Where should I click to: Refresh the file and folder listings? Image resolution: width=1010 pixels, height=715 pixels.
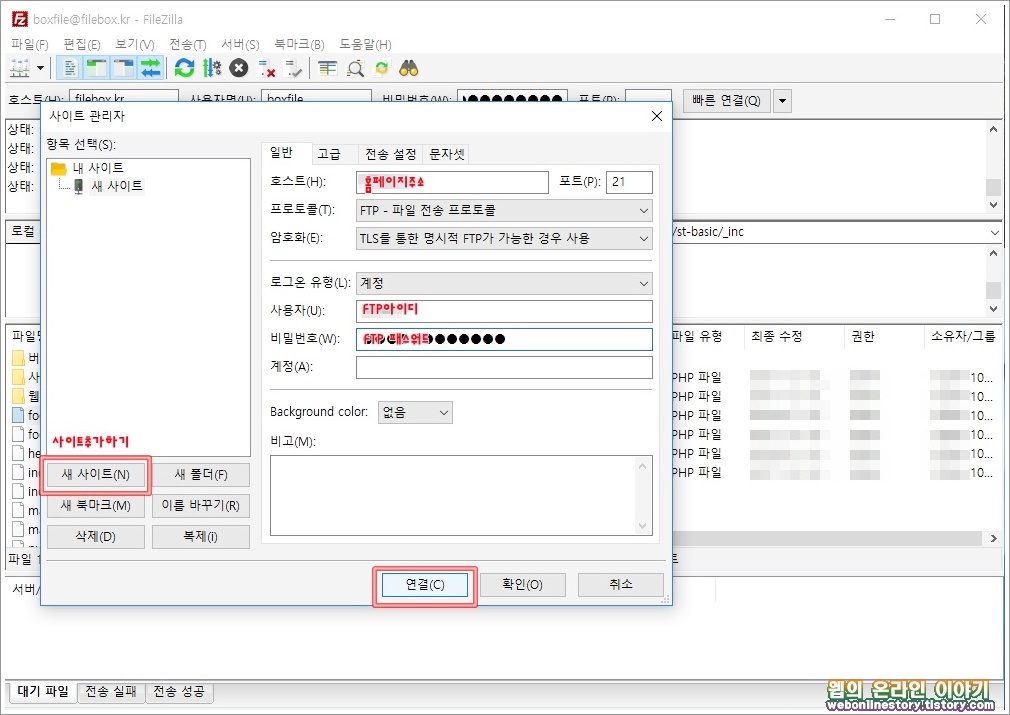pyautogui.click(x=183, y=67)
